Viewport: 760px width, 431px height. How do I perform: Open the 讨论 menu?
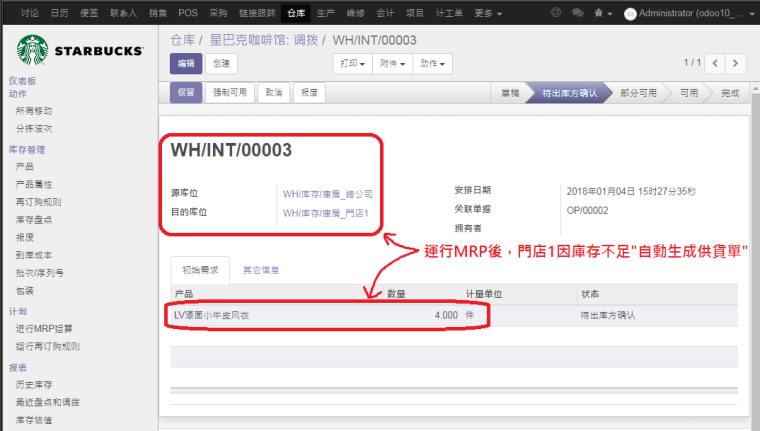coord(30,13)
